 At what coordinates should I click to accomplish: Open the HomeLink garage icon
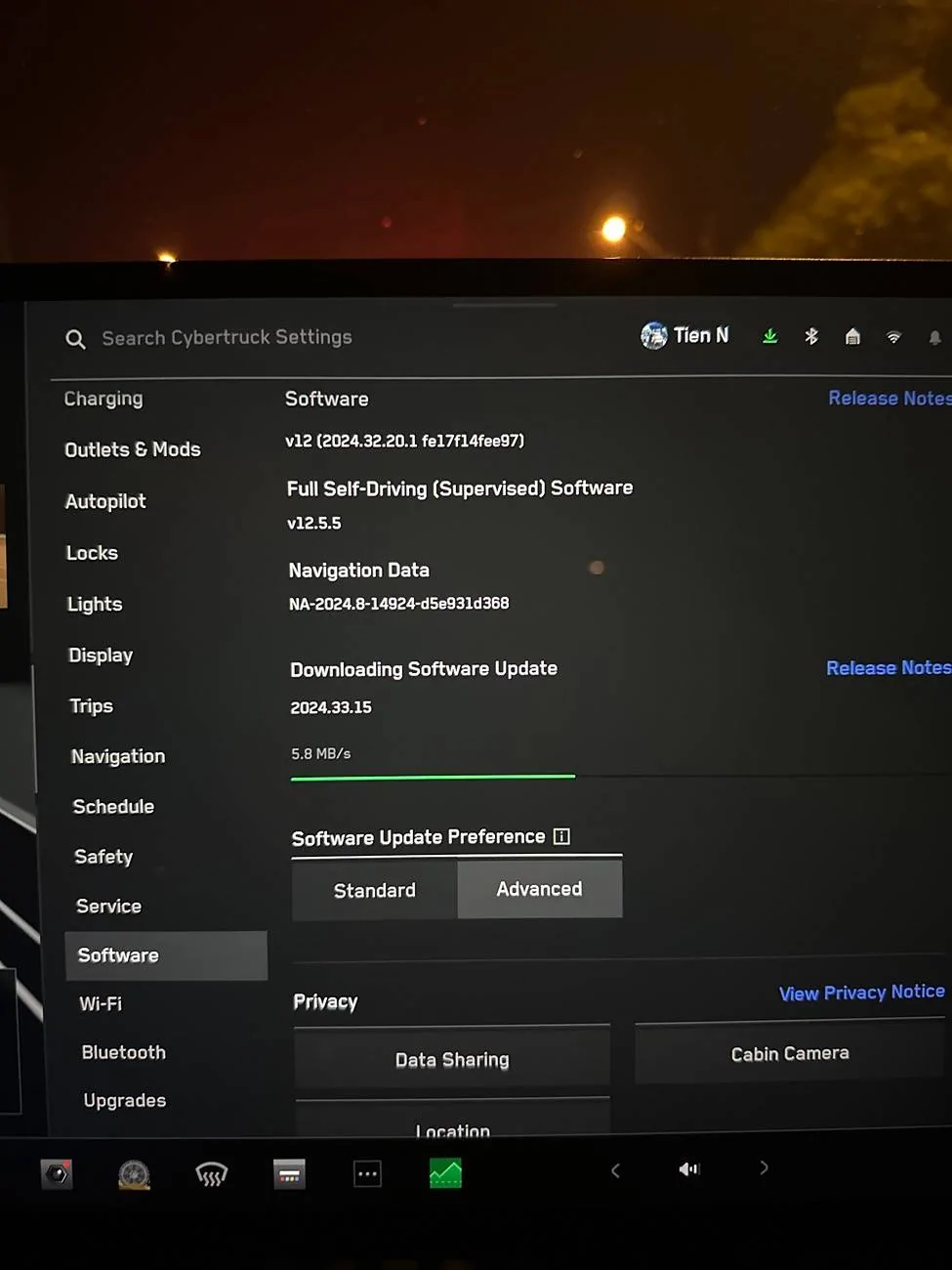852,336
